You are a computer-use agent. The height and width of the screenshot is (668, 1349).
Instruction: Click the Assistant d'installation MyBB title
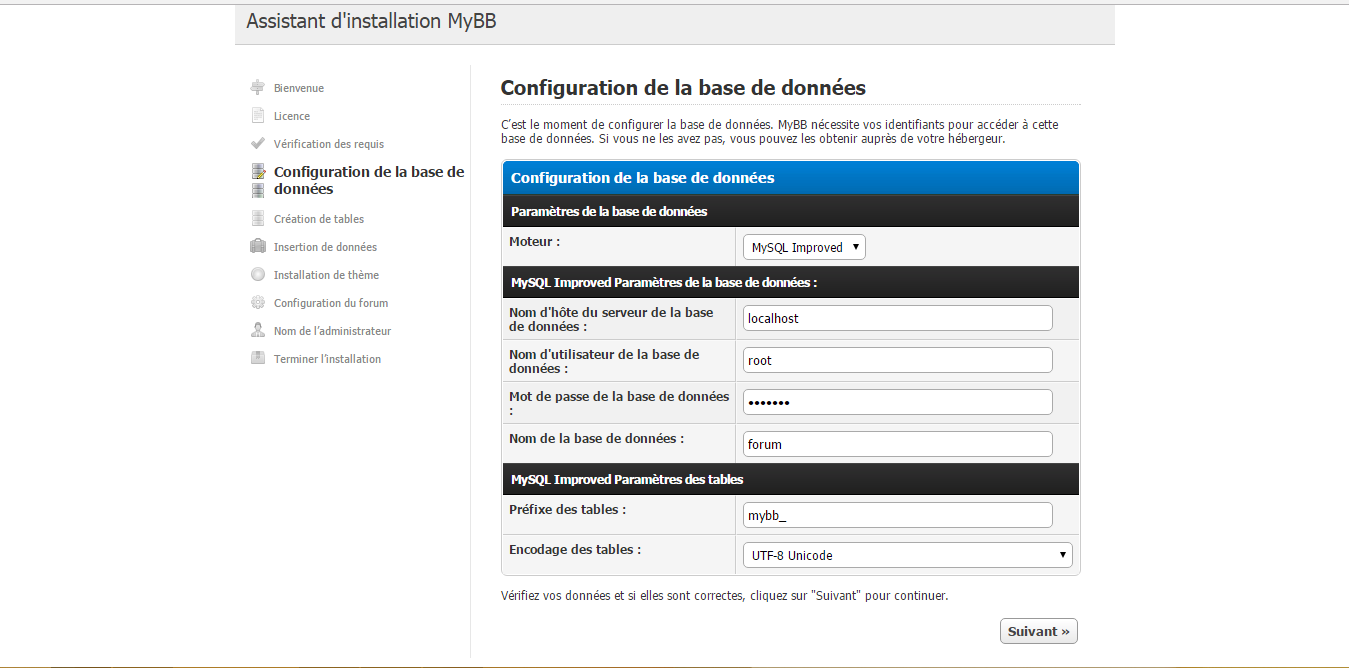pos(371,21)
